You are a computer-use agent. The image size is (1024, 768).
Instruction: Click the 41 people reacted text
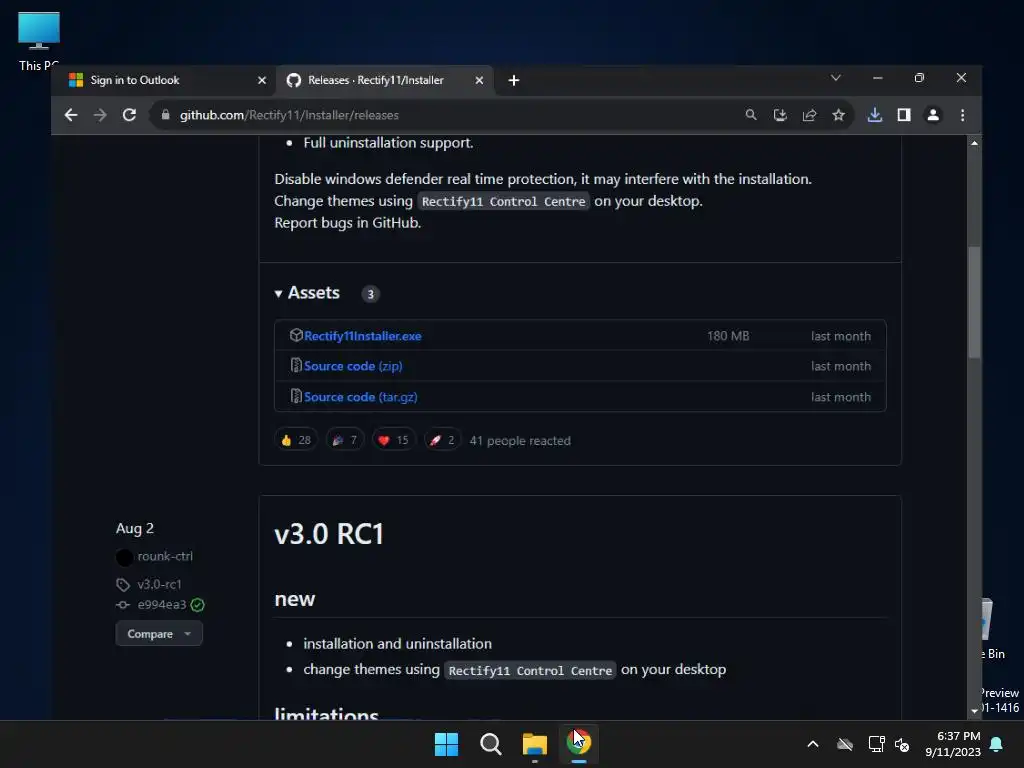[x=520, y=441]
